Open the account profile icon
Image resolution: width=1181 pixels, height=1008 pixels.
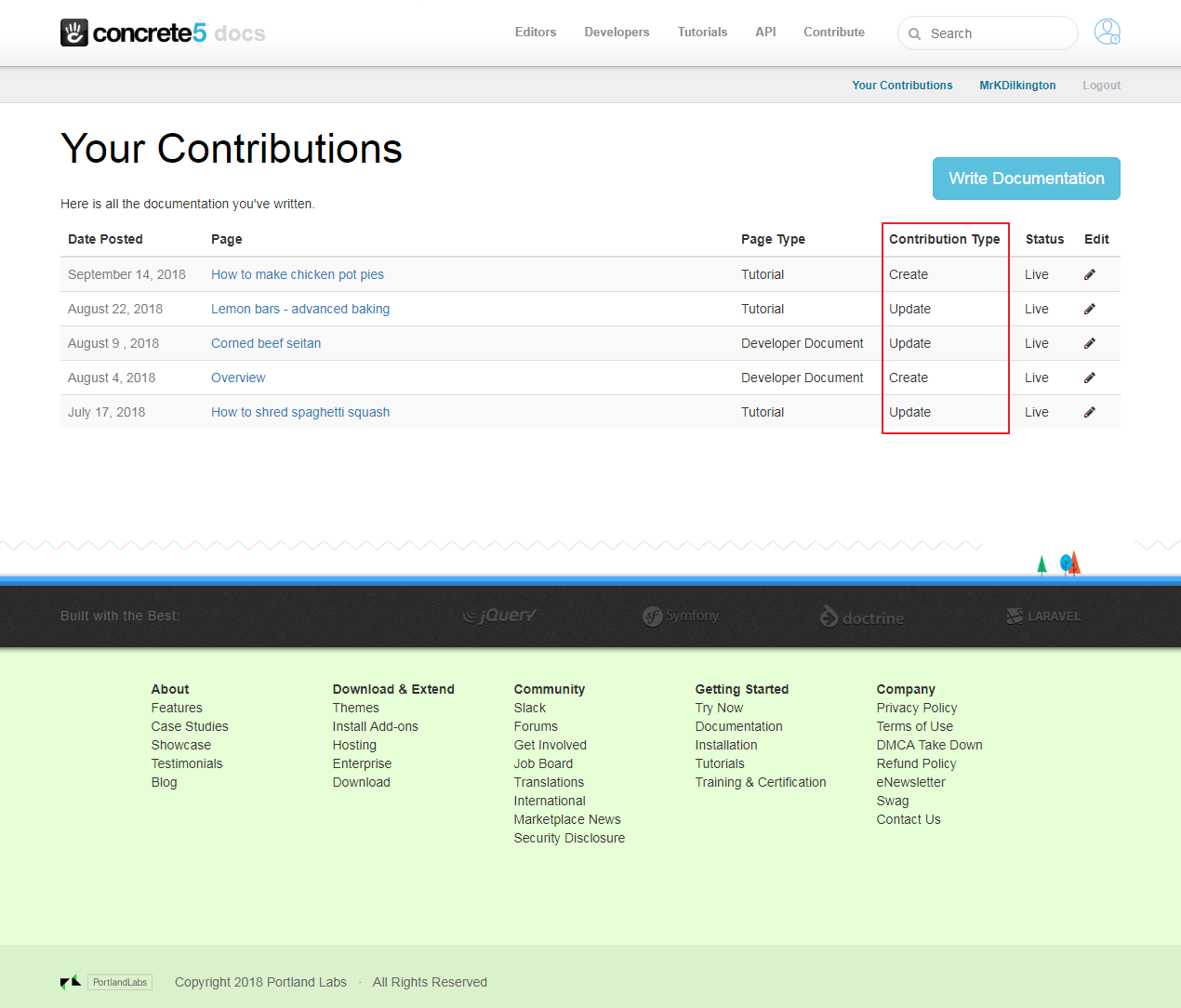[1107, 32]
